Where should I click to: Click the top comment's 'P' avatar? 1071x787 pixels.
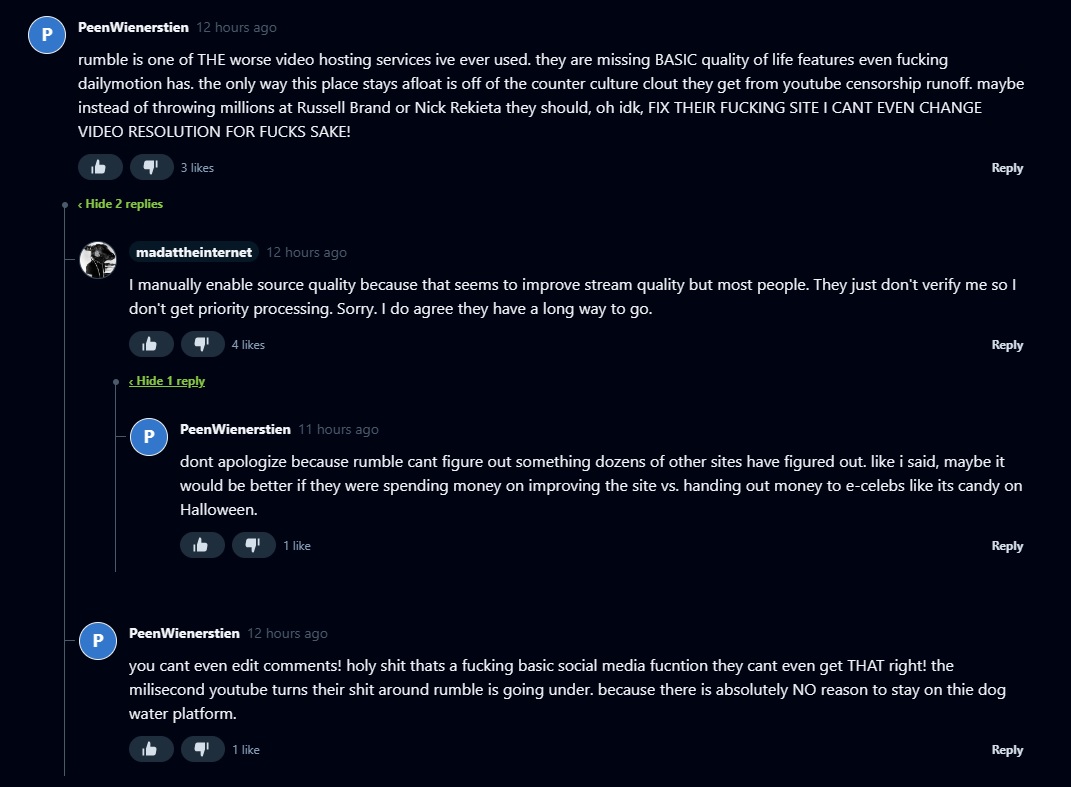(46, 35)
